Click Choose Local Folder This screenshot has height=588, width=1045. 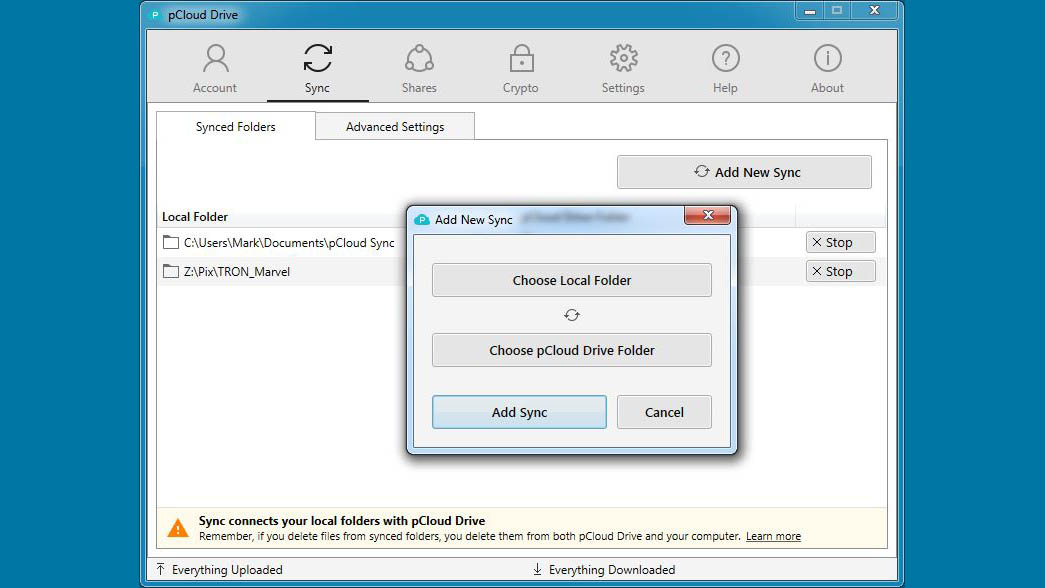tap(572, 280)
